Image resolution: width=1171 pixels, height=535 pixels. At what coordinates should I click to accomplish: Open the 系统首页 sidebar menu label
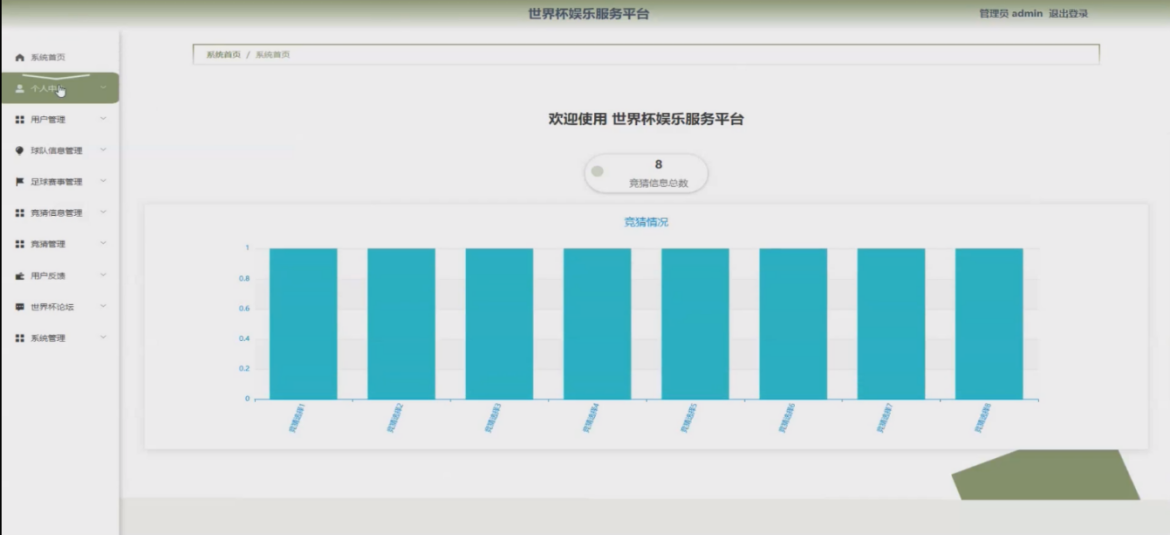[48, 58]
